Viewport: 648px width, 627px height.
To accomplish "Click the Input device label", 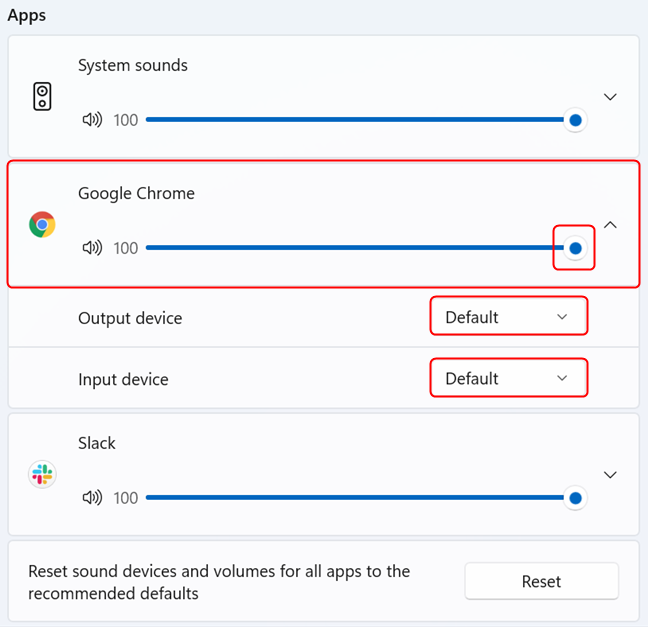I will coord(123,379).
